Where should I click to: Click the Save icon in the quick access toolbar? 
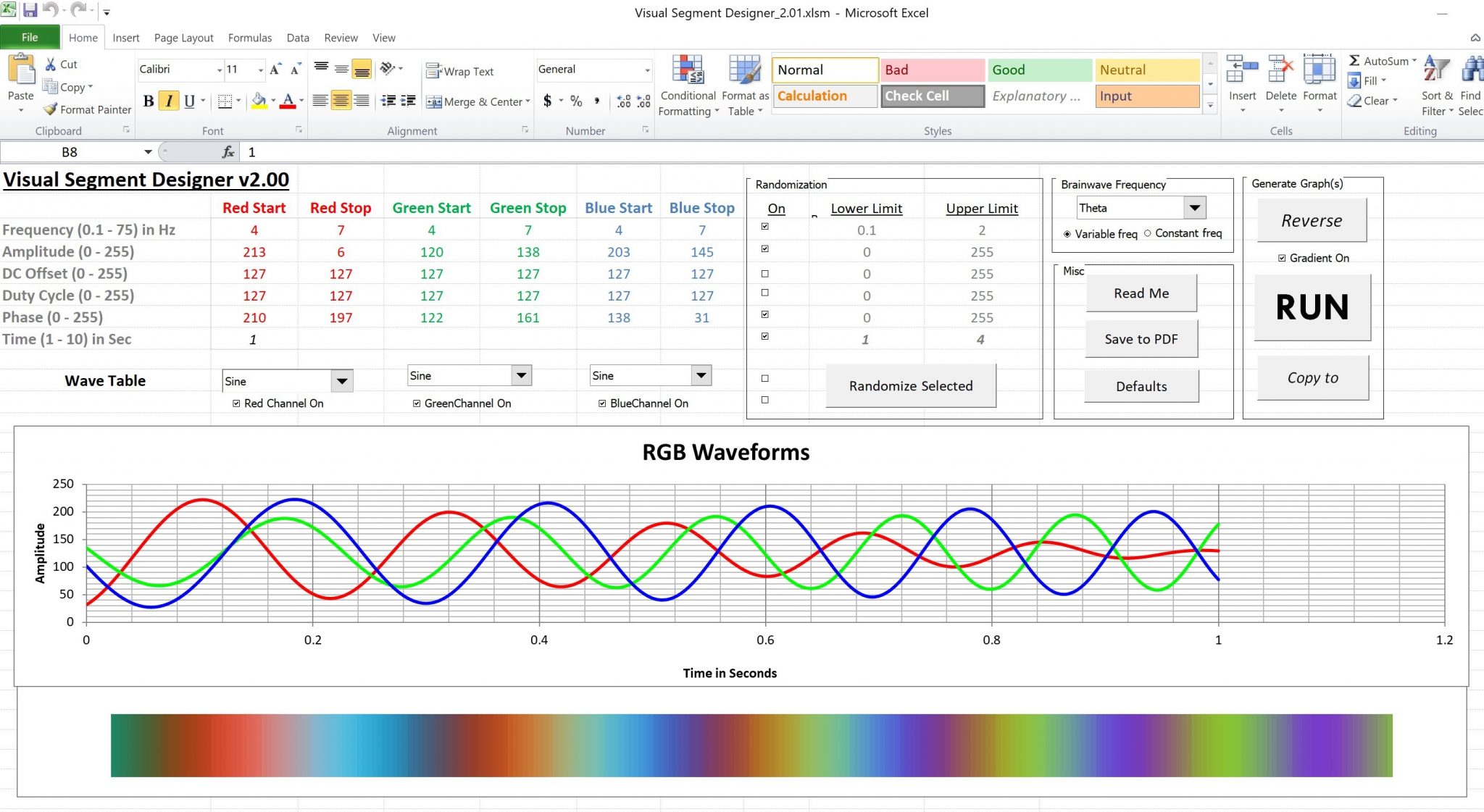(30, 11)
